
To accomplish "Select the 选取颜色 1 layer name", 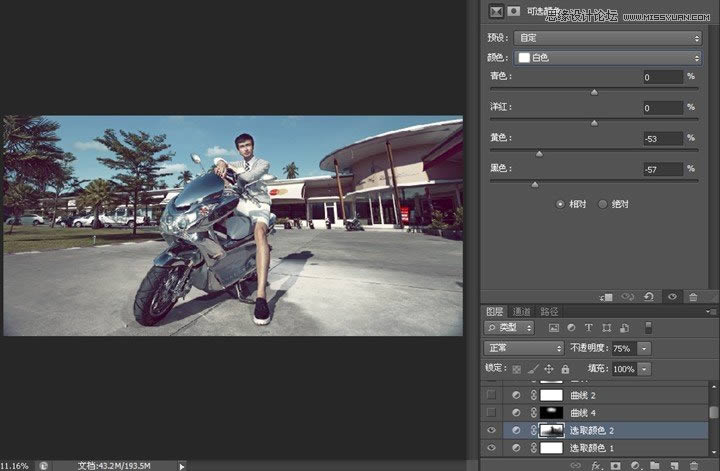I will click(x=592, y=448).
